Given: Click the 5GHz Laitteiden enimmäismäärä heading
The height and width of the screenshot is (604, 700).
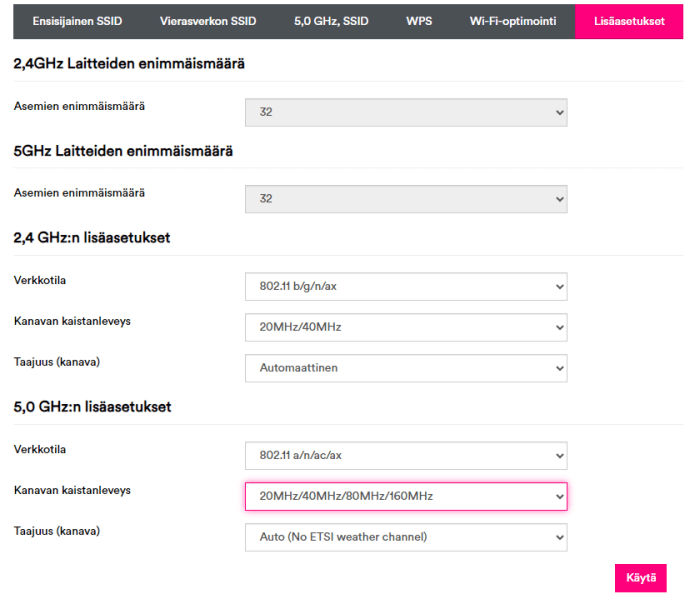Looking at the screenshot, I should click(x=123, y=151).
